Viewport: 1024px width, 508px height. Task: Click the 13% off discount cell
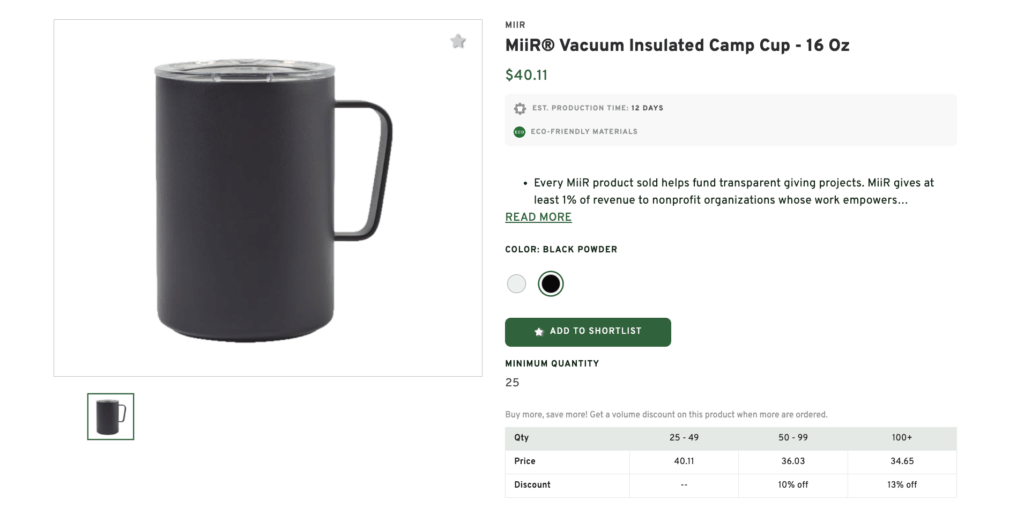point(902,485)
